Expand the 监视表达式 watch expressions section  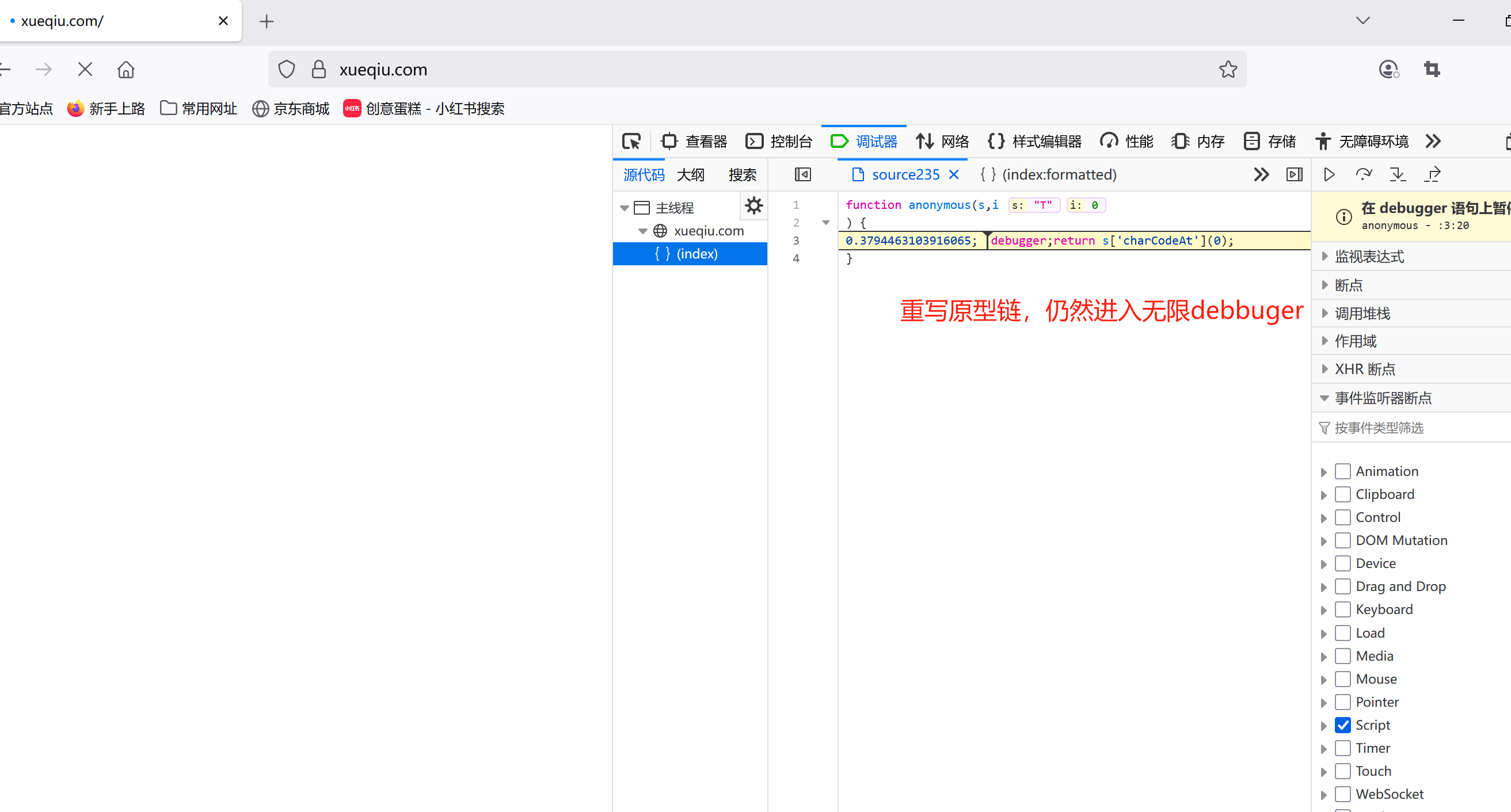click(1368, 256)
